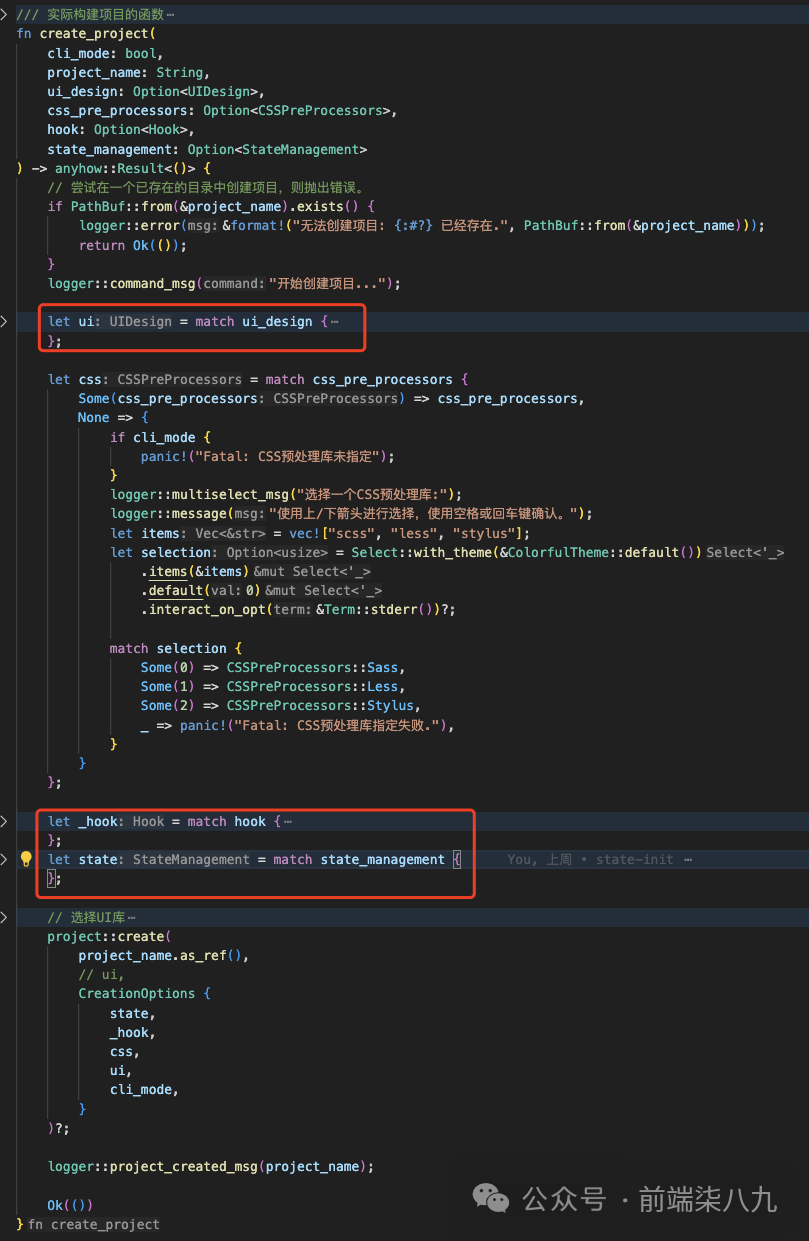Click the 'hook: Option<Hook>,' parameter
Image resolution: width=809 pixels, height=1241 pixels.
pyautogui.click(x=121, y=129)
